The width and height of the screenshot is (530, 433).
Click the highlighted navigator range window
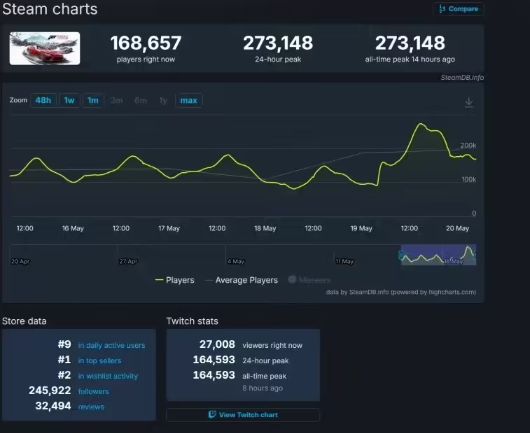(438, 255)
